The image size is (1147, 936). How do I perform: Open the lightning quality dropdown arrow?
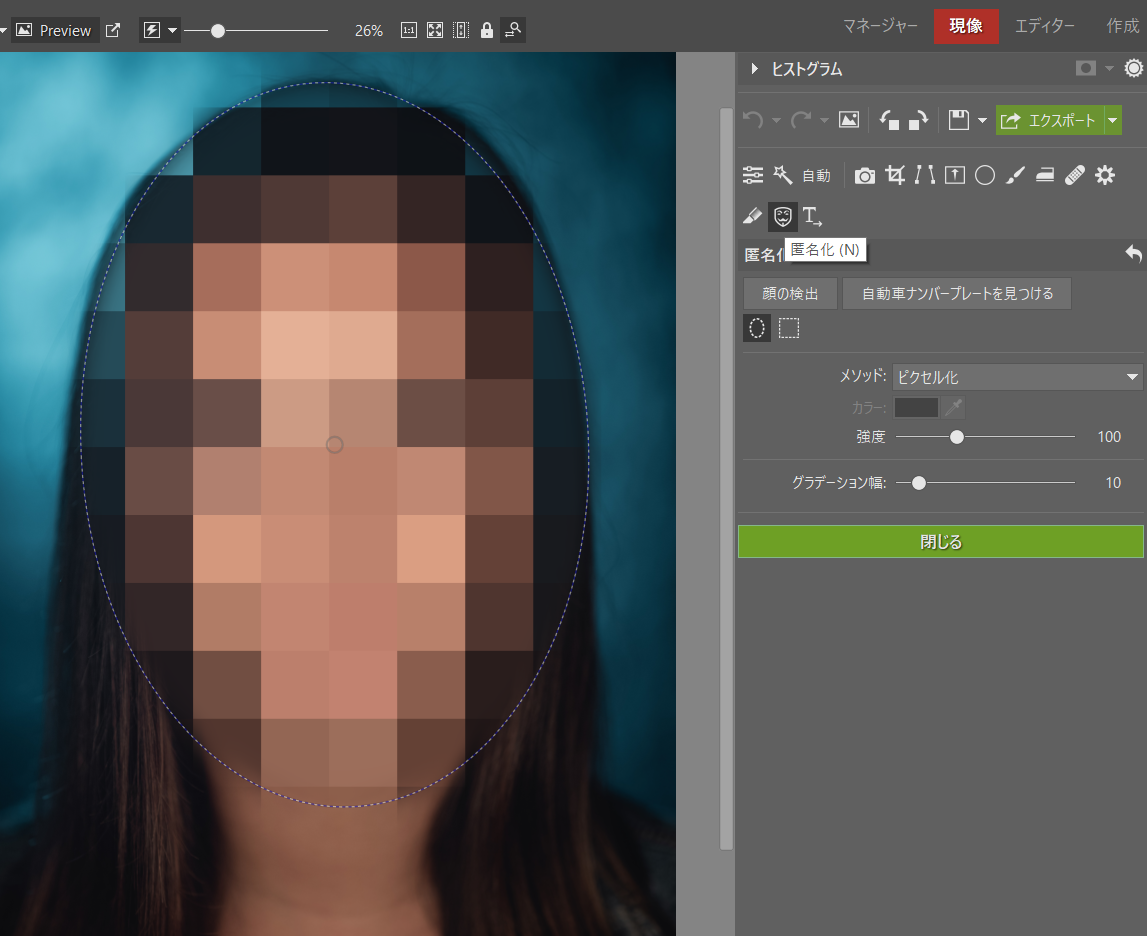173,31
